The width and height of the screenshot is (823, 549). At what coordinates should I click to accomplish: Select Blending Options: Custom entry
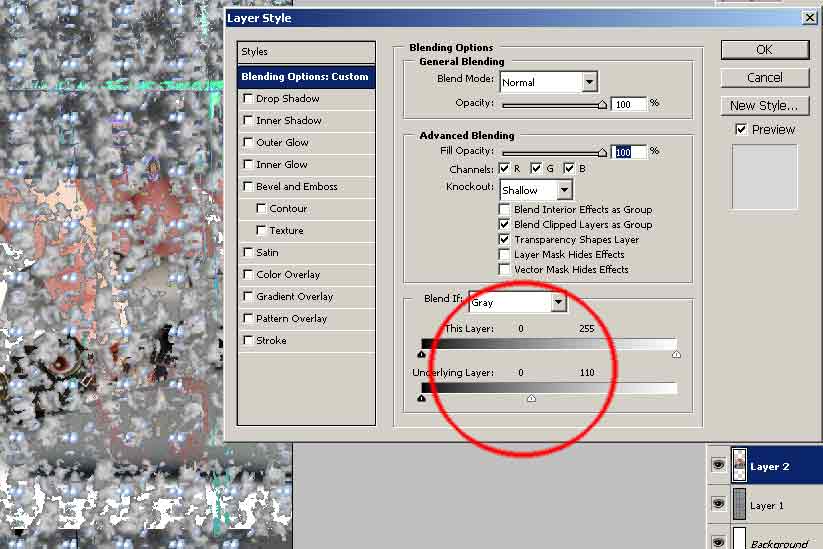click(x=306, y=77)
